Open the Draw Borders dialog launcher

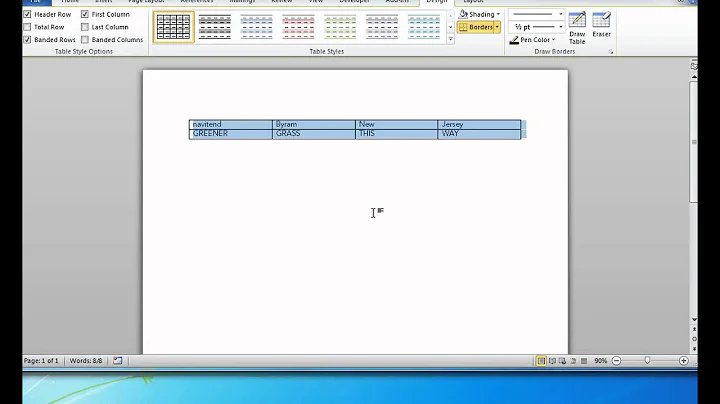point(611,52)
